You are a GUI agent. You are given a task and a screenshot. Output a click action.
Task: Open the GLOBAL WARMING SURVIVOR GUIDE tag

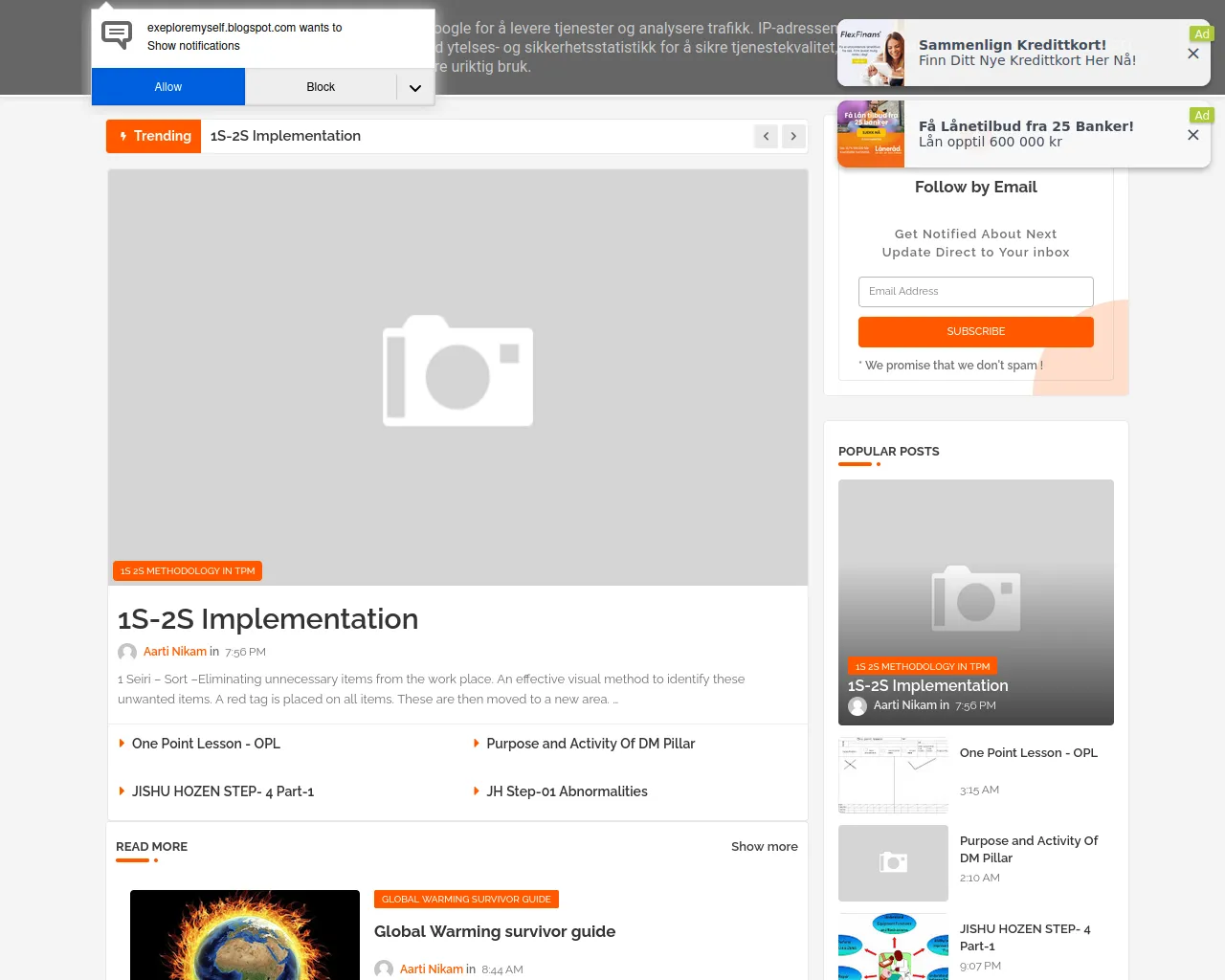tap(466, 900)
